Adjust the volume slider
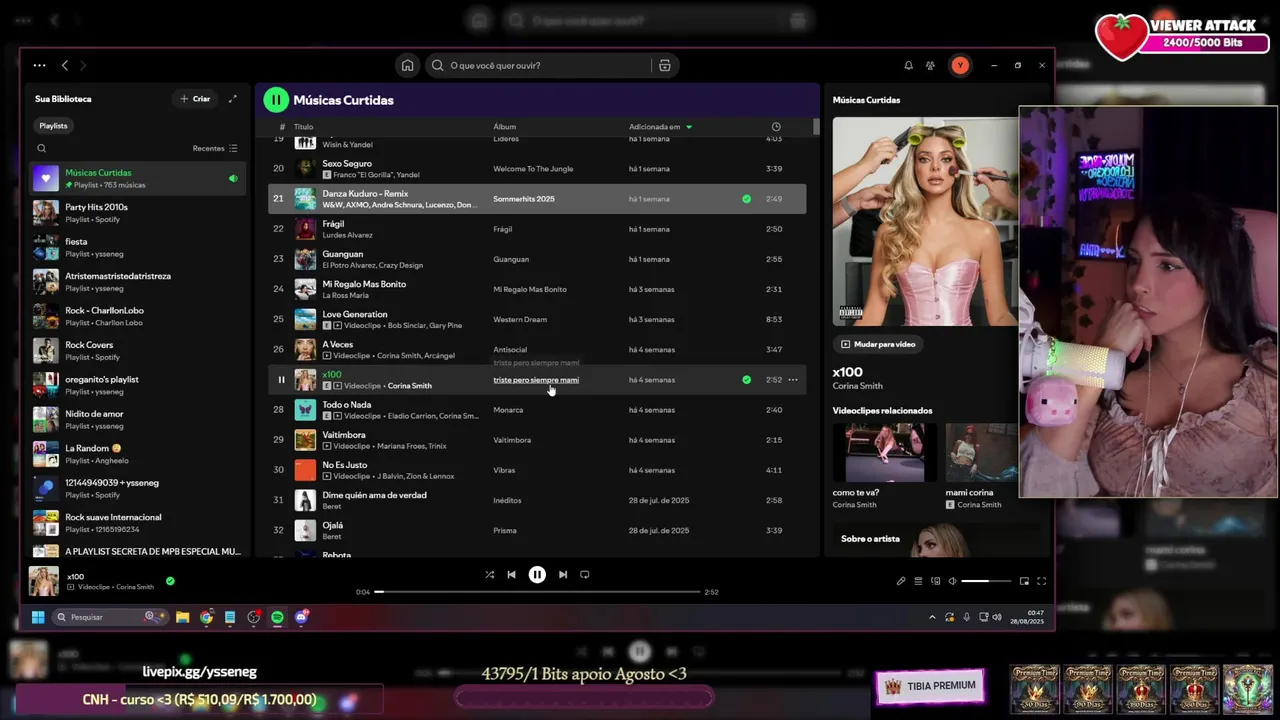This screenshot has width=1280, height=720. (x=988, y=581)
